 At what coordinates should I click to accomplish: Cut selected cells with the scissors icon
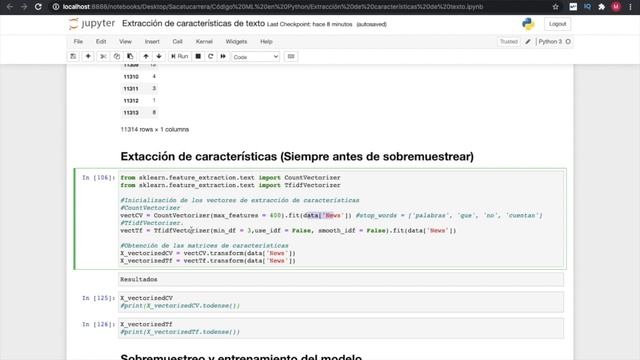click(103, 56)
